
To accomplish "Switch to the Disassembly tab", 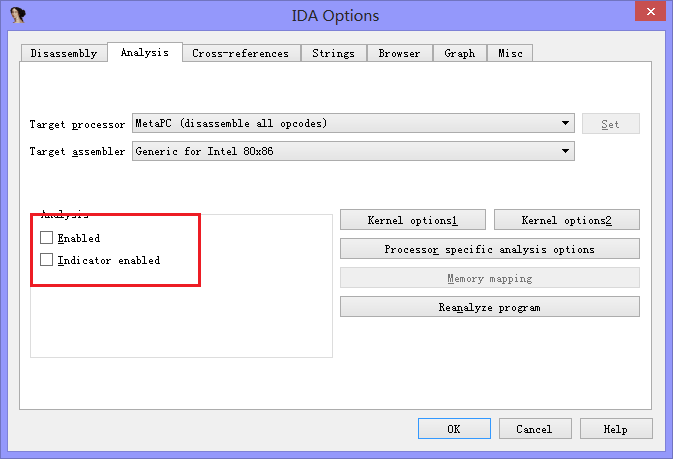I will click(x=64, y=53).
